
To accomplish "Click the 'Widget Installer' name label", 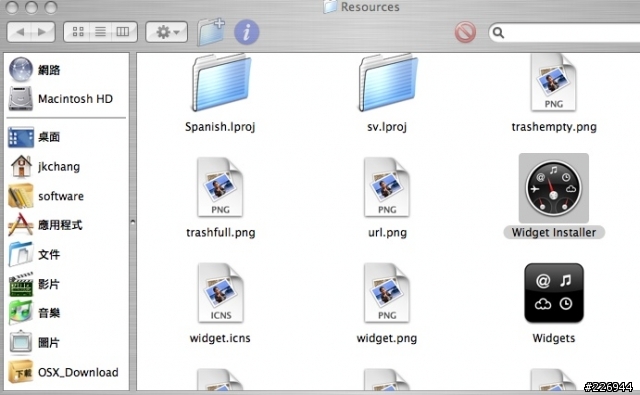I will [554, 233].
